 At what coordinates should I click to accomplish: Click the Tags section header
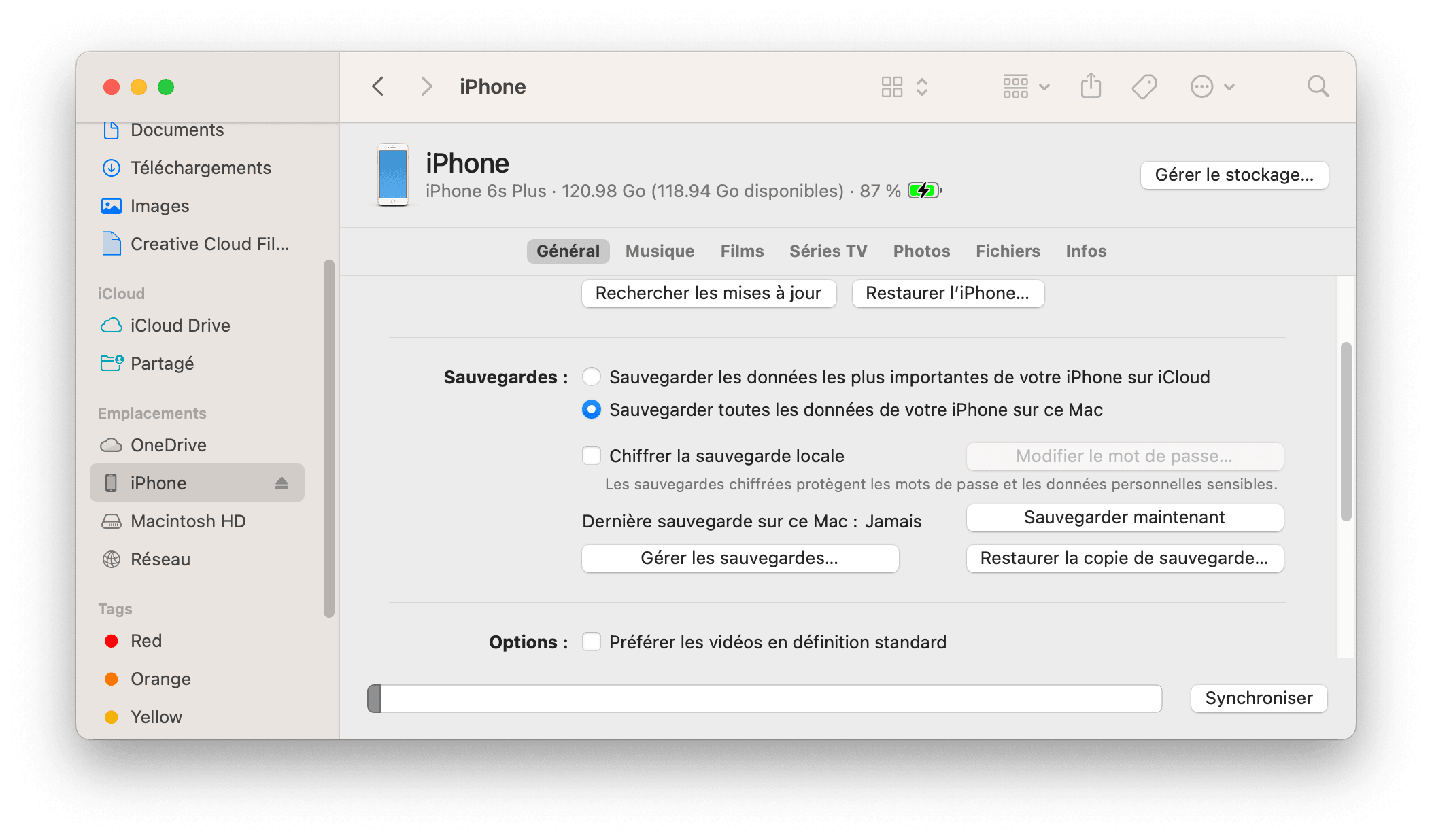115,609
